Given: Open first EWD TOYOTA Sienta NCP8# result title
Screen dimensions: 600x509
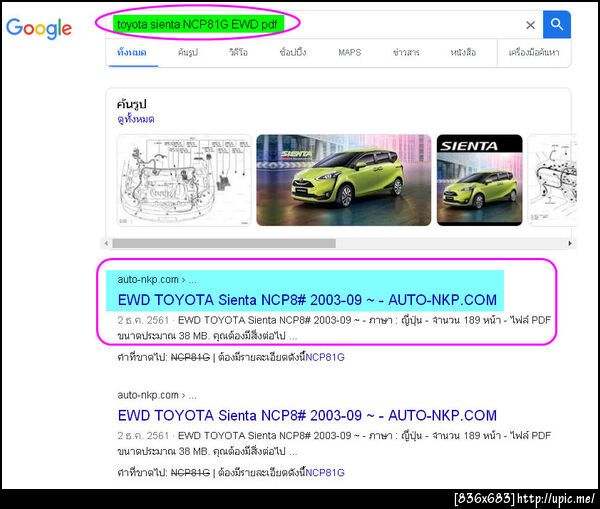Looking at the screenshot, I should (x=307, y=300).
